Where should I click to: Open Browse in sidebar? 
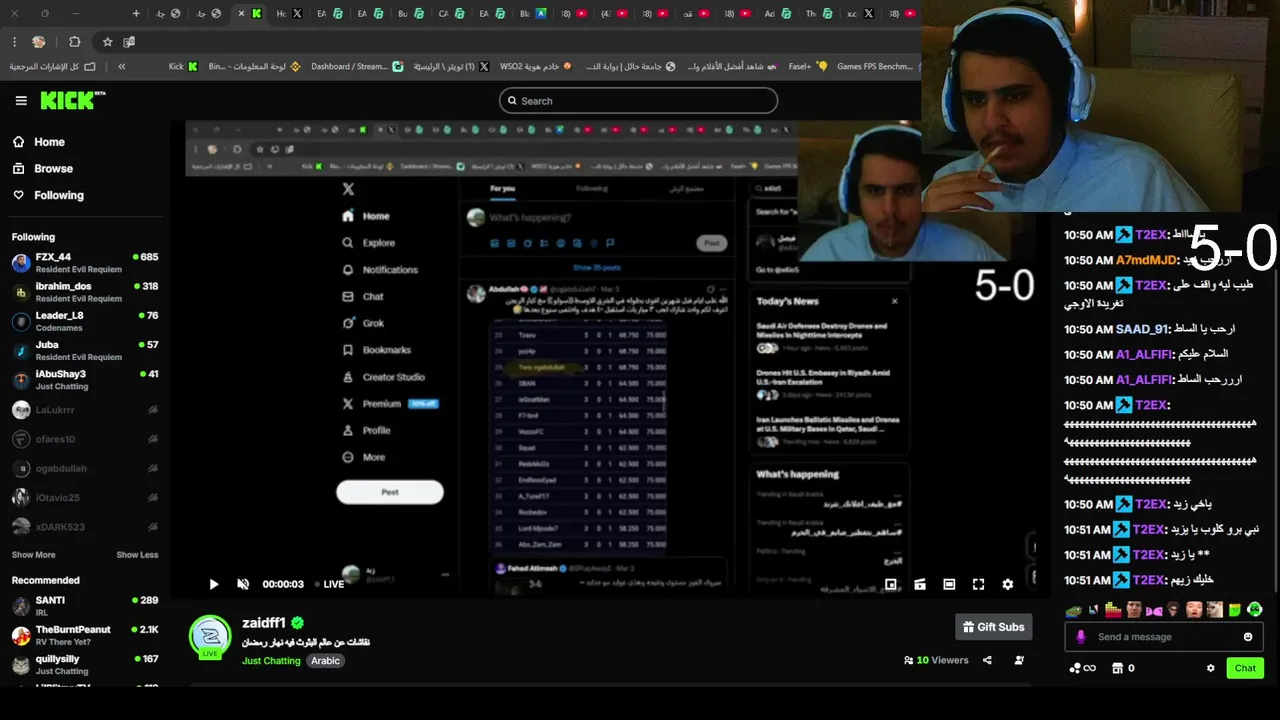coord(42,168)
